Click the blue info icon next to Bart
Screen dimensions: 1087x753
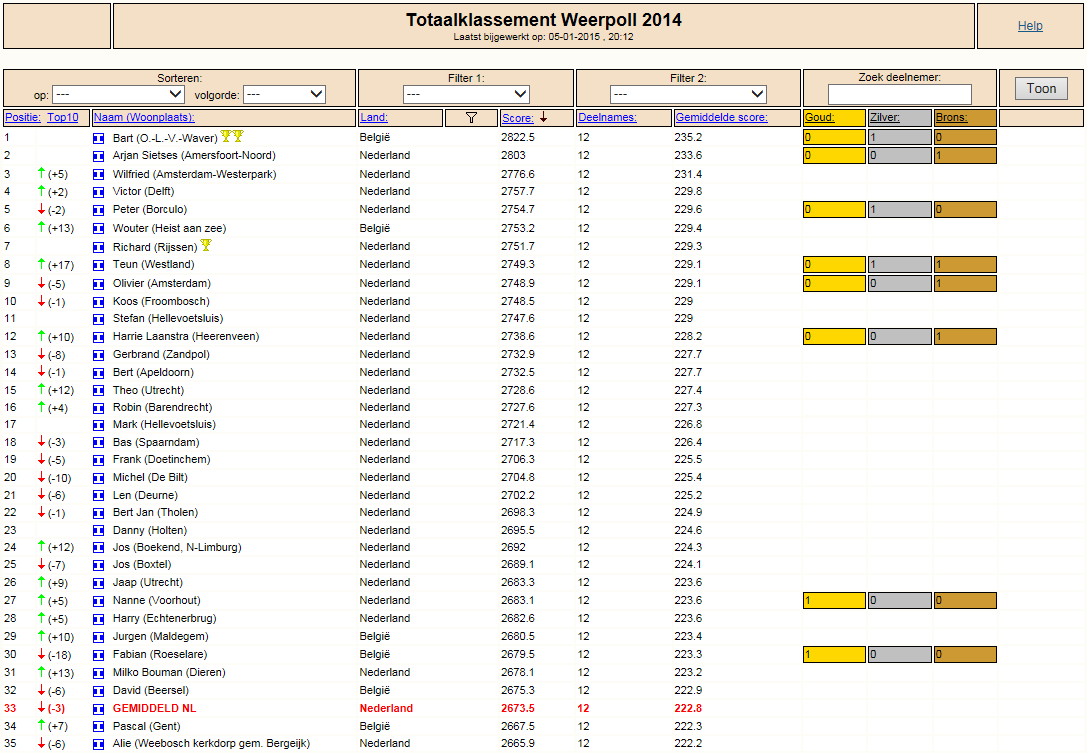(98, 139)
